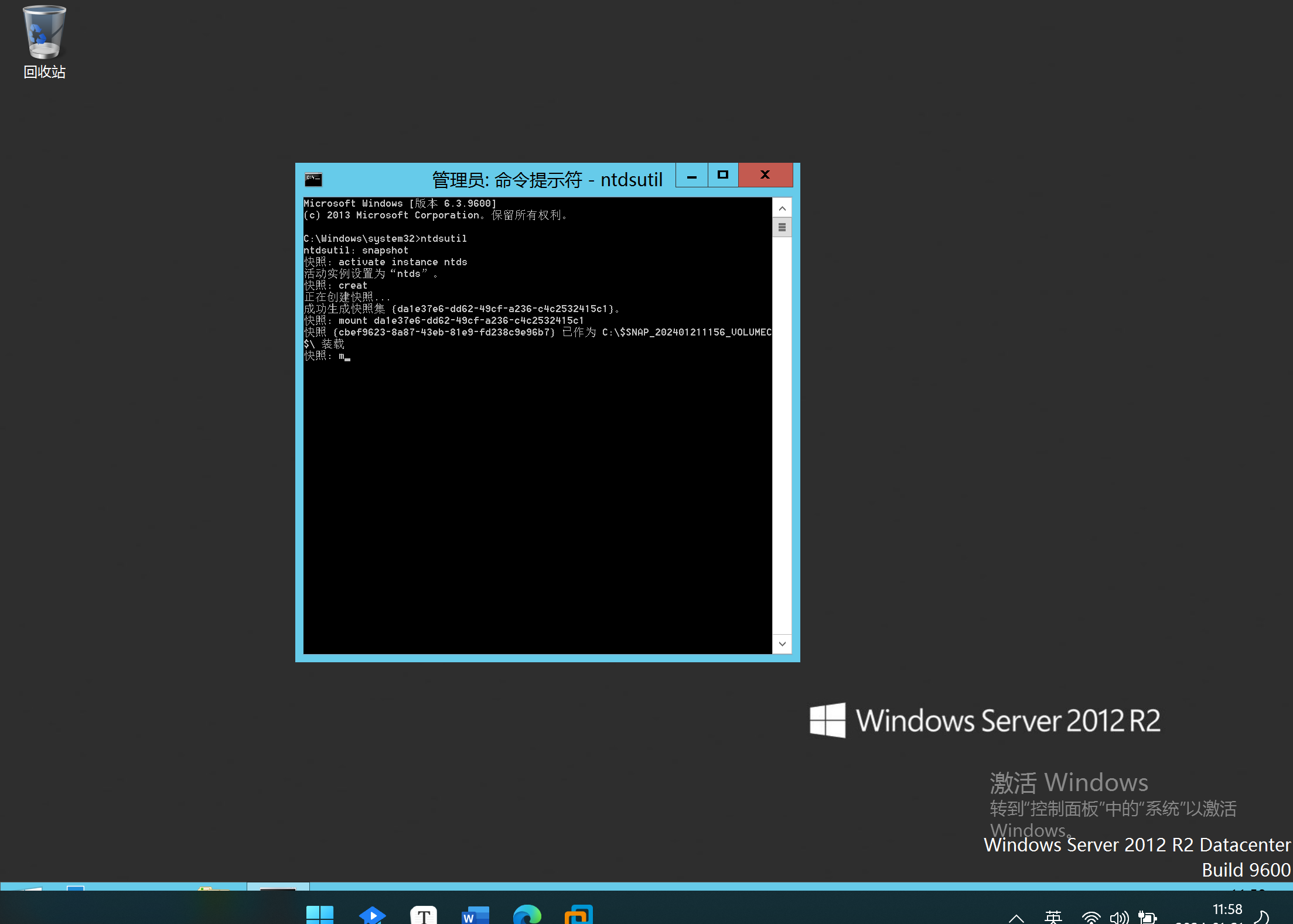1293x924 pixels.
Task: Open VMware Workstation from the taskbar
Action: [579, 915]
